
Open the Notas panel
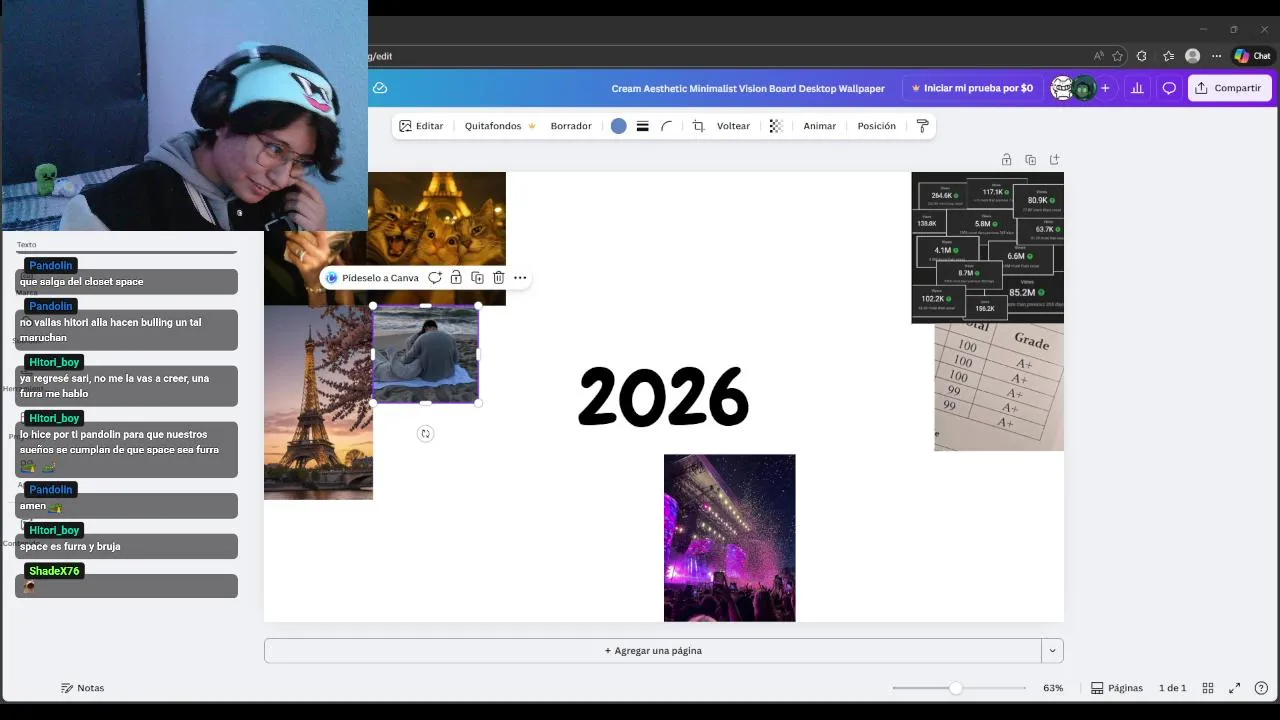tap(82, 688)
